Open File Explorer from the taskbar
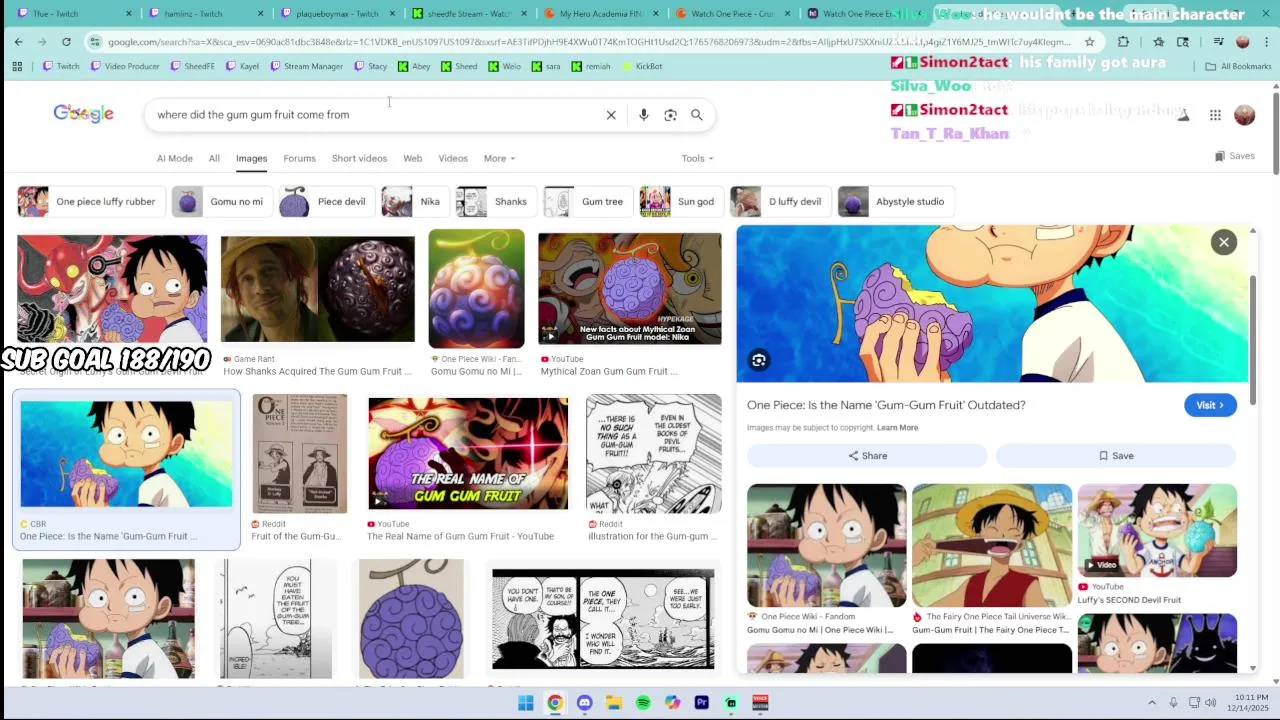 point(614,703)
